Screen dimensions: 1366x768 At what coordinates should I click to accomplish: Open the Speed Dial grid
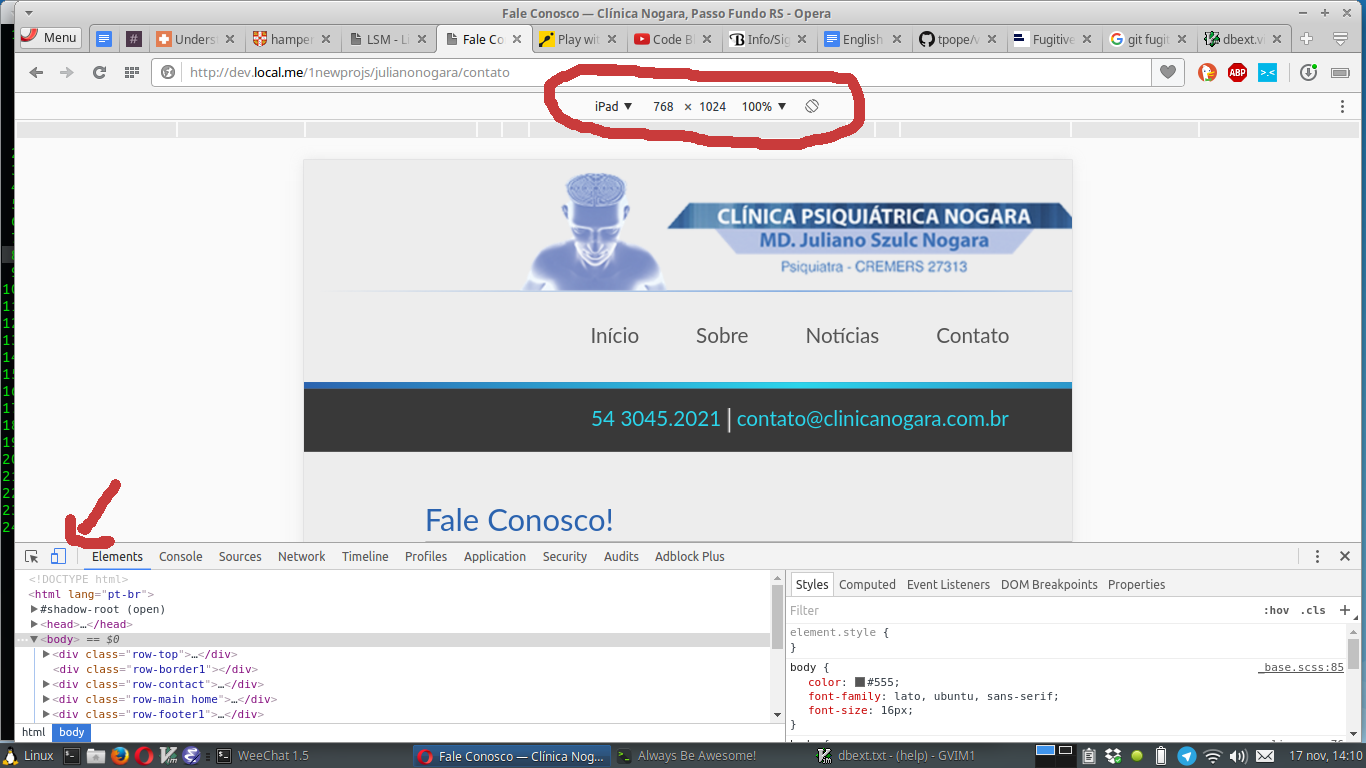[x=131, y=72]
